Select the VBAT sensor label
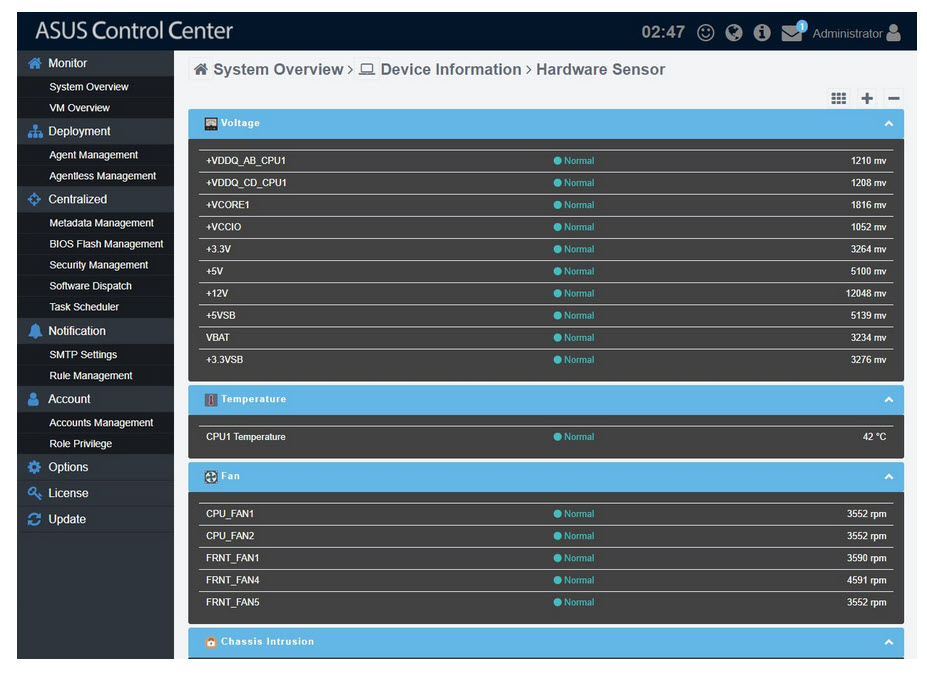Image resolution: width=927 pixels, height=677 pixels. point(218,338)
